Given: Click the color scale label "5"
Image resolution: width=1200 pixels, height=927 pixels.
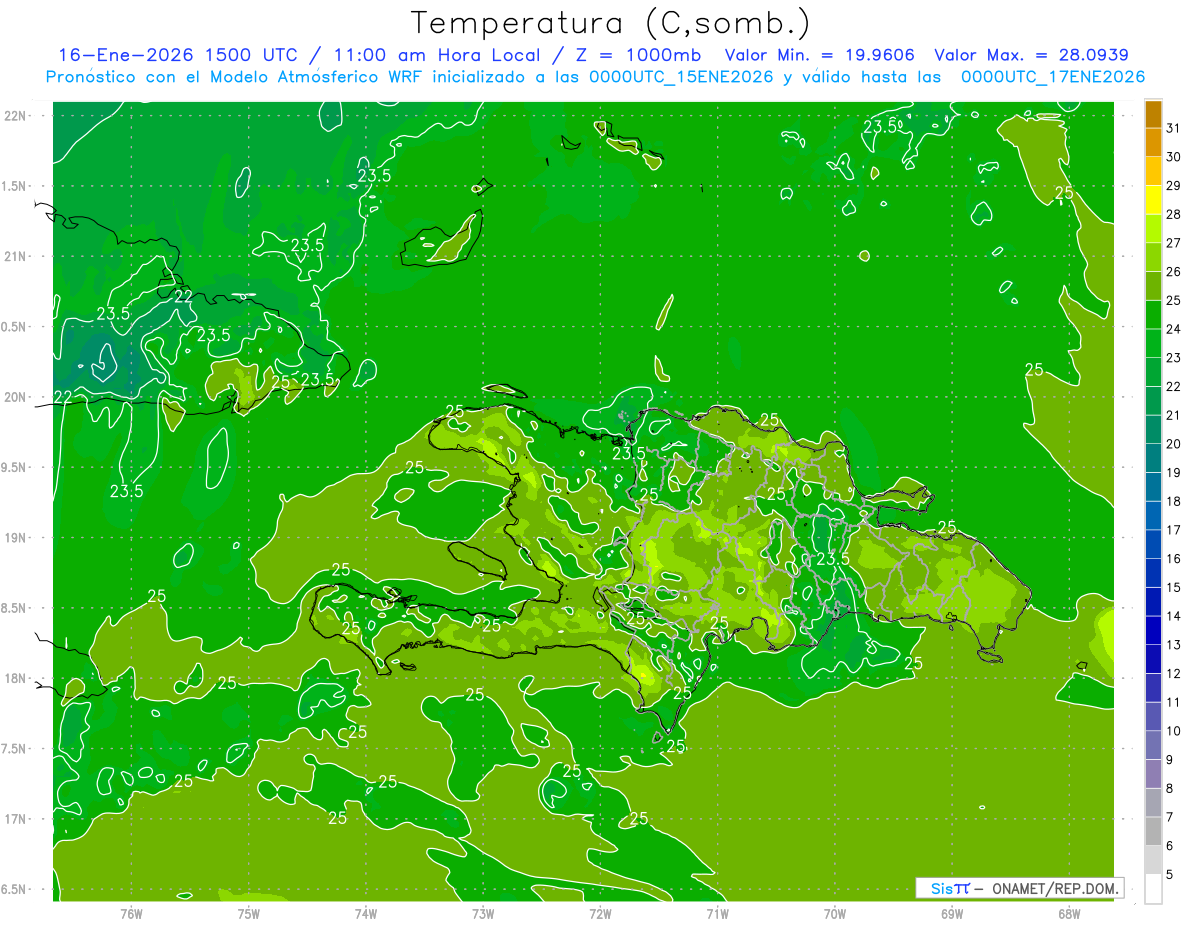Looking at the screenshot, I should click(1169, 875).
